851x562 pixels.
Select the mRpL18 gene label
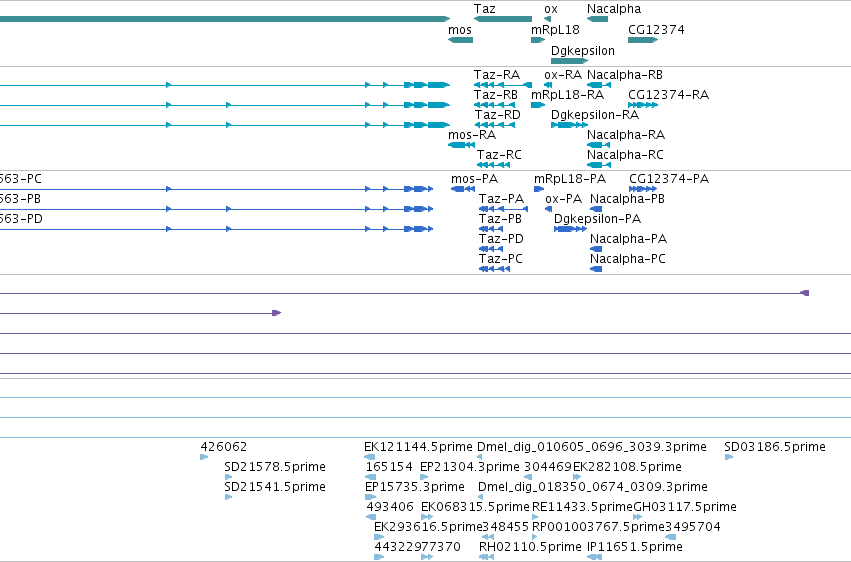tap(555, 30)
